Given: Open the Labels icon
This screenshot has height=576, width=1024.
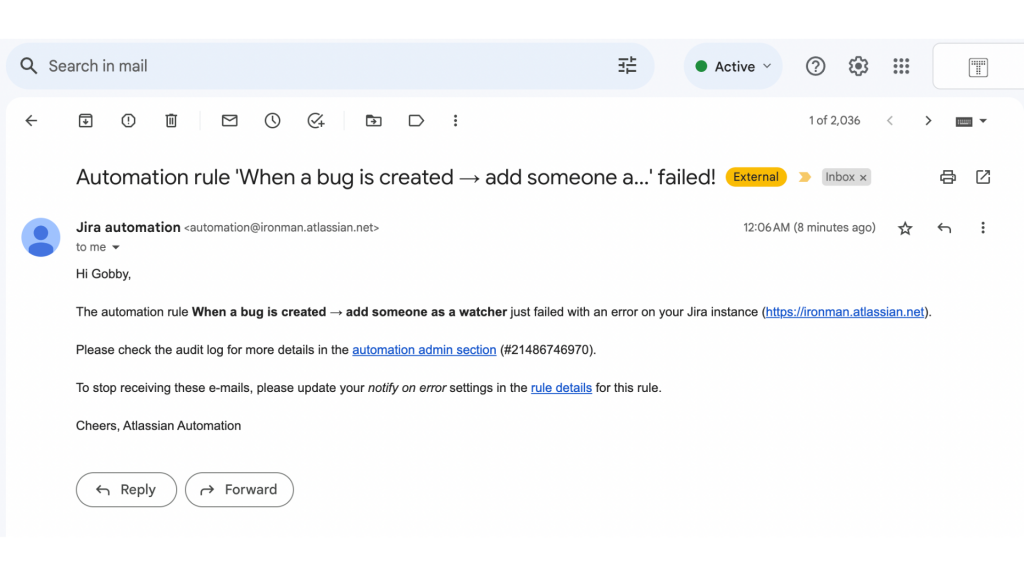Looking at the screenshot, I should pos(416,121).
